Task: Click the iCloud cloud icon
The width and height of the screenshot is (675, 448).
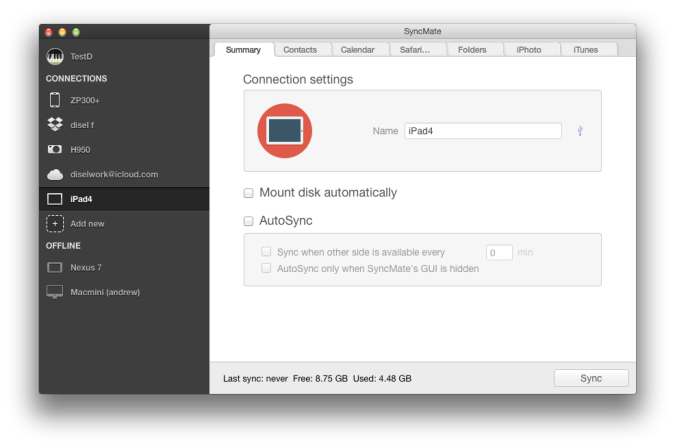Action: (55, 174)
